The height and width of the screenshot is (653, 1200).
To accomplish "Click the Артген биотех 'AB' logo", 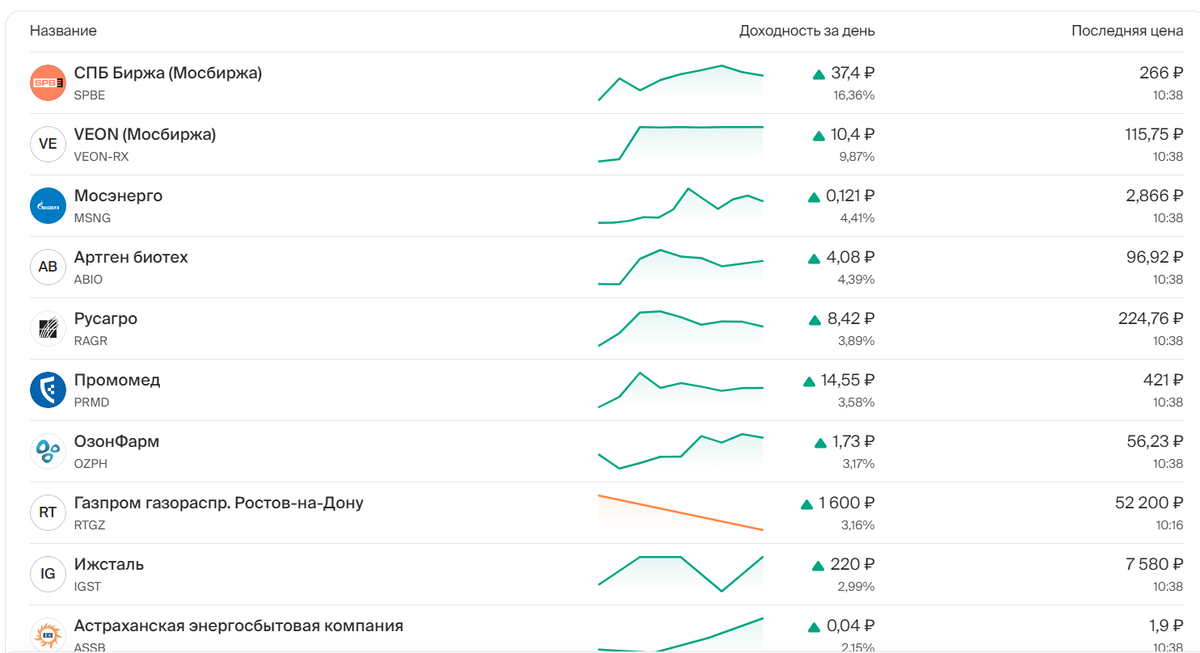I will click(x=47, y=267).
